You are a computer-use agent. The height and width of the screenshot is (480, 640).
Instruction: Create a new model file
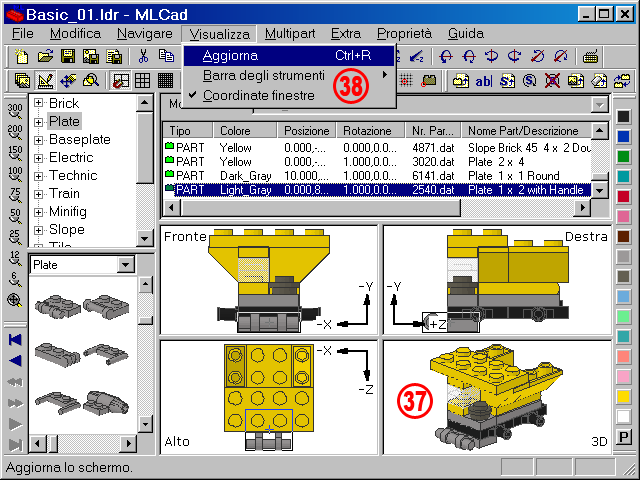22,56
